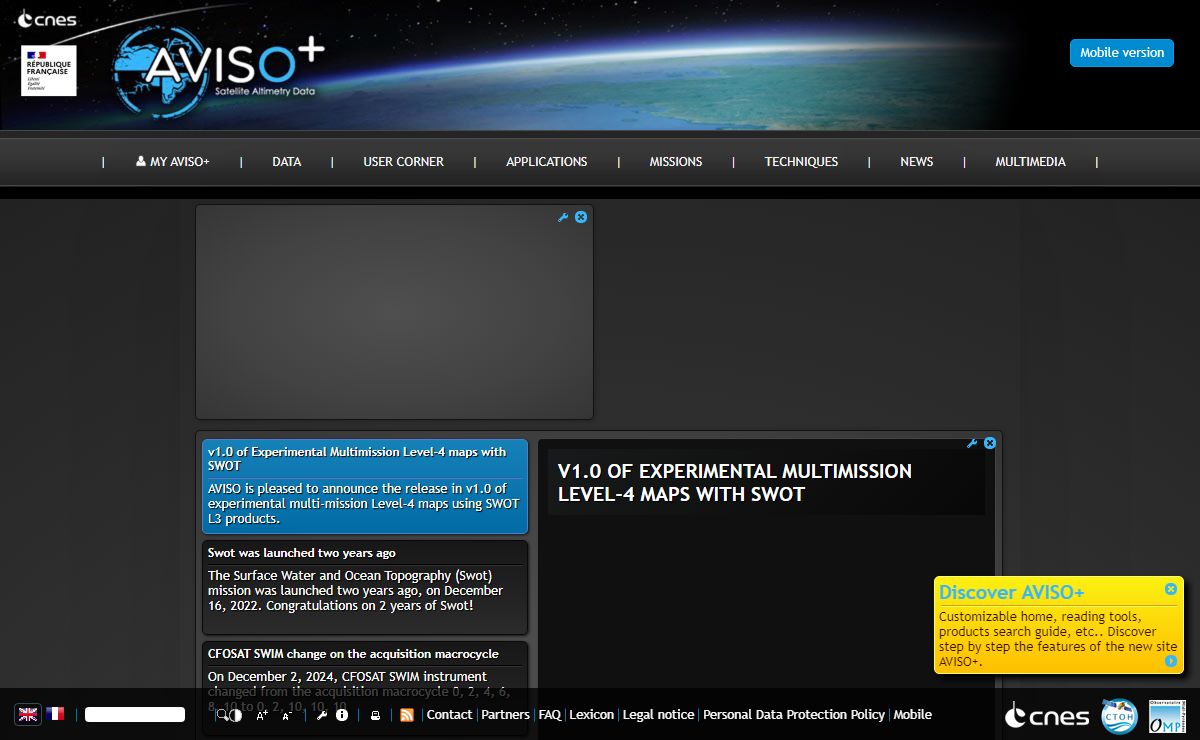Print the page using the printer icon
1200x740 pixels.
(375, 715)
